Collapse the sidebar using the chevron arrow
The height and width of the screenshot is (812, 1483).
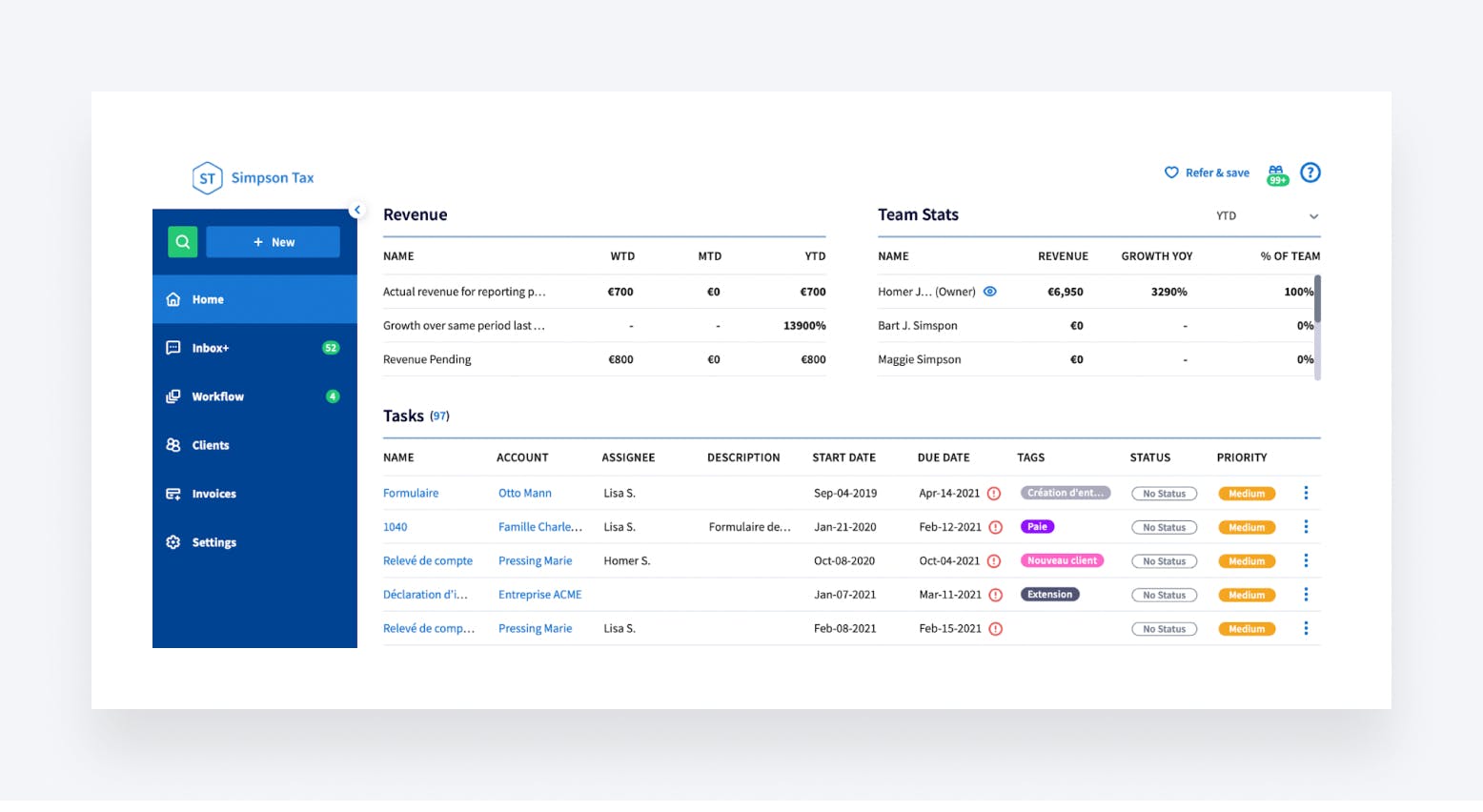(357, 210)
